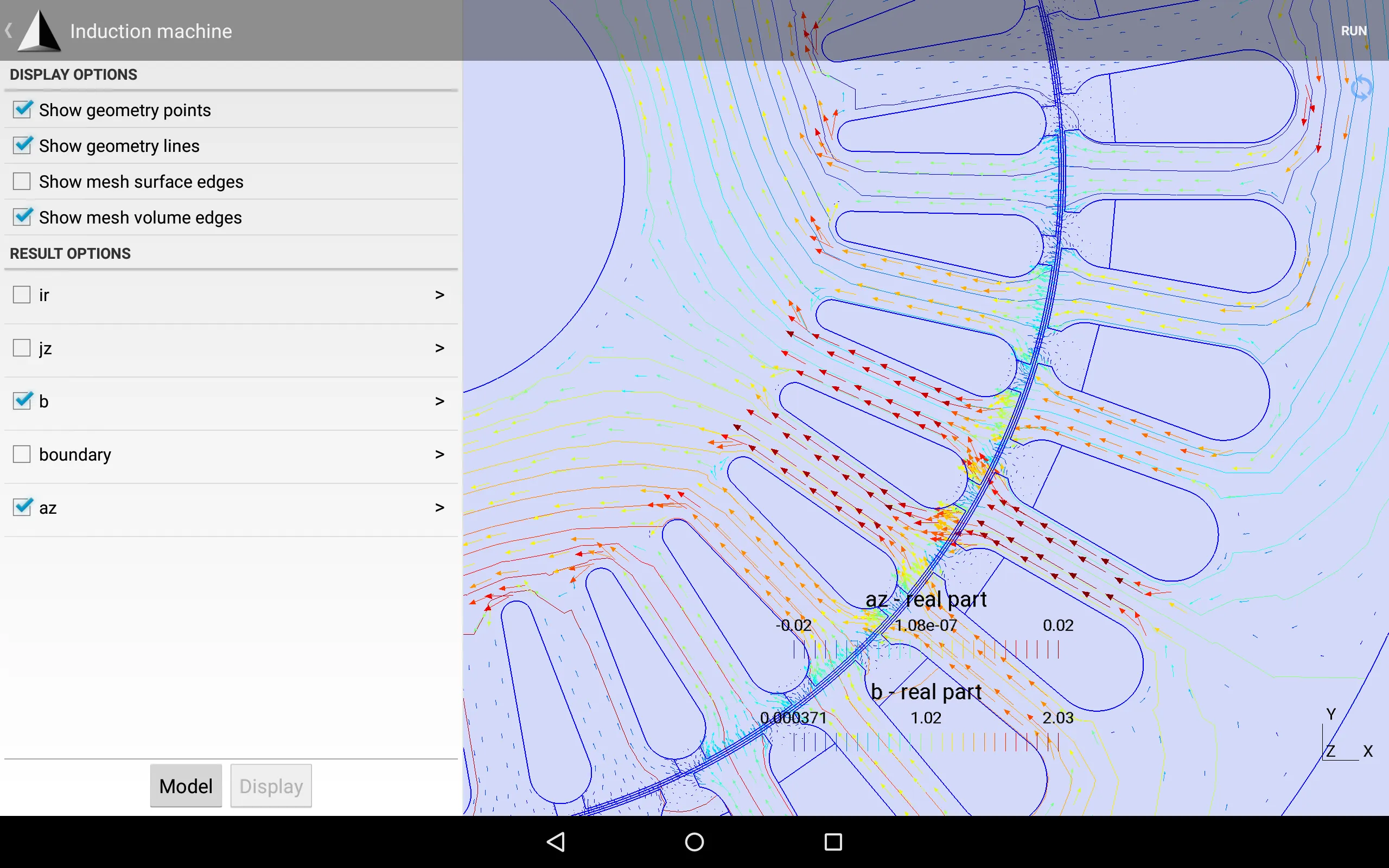1389x868 pixels.
Task: Switch to the Display tab
Action: tap(271, 786)
